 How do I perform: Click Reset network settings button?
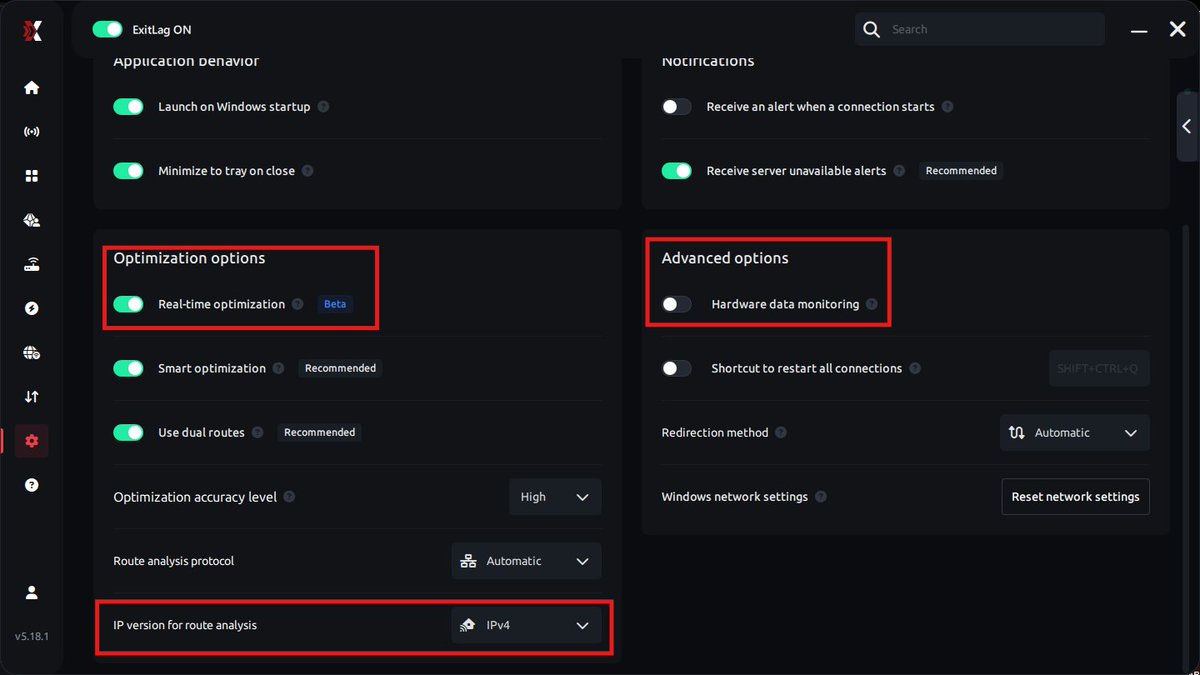1075,497
